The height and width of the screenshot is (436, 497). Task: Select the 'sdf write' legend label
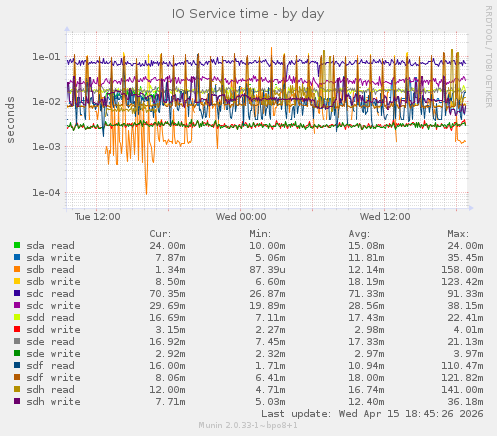pyautogui.click(x=53, y=378)
